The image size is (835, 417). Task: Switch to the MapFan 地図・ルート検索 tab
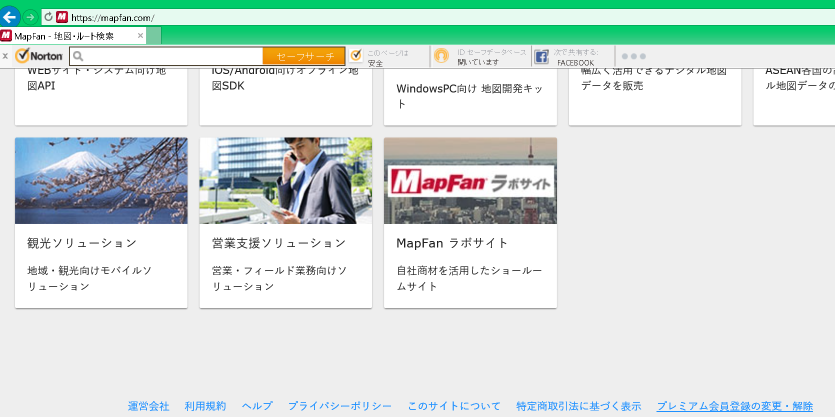click(64, 36)
